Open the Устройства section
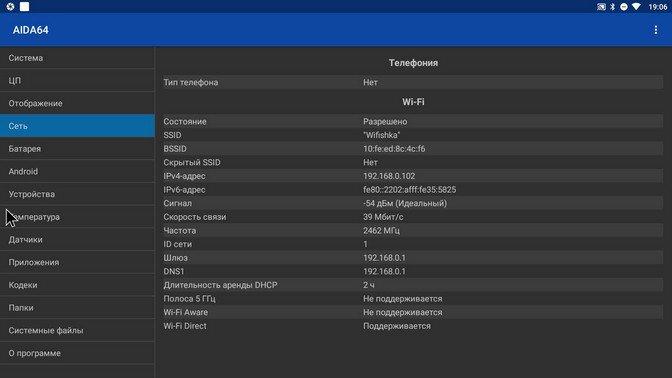 [x=77, y=194]
